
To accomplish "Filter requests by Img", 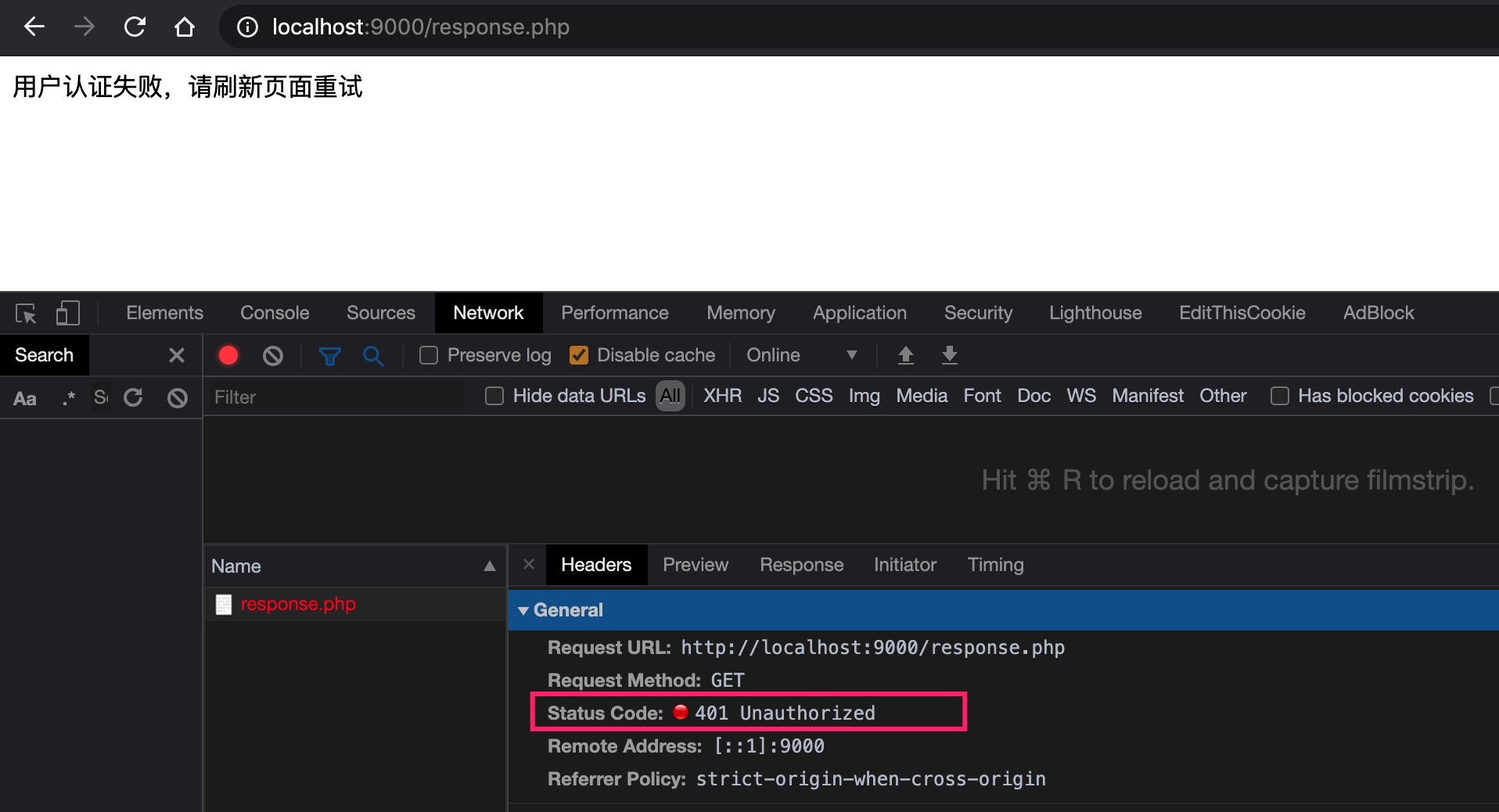I will point(865,396).
